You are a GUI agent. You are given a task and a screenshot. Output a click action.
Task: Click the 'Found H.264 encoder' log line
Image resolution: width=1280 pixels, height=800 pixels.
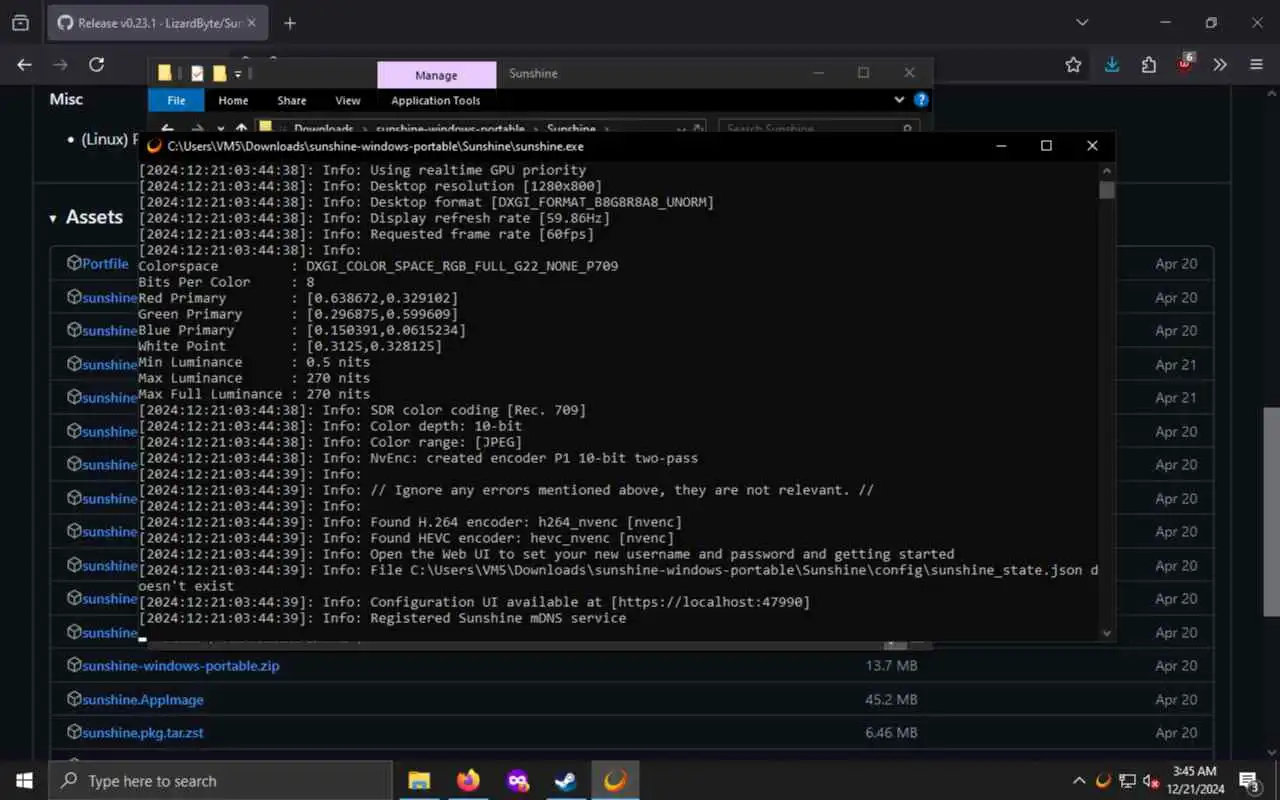410,522
